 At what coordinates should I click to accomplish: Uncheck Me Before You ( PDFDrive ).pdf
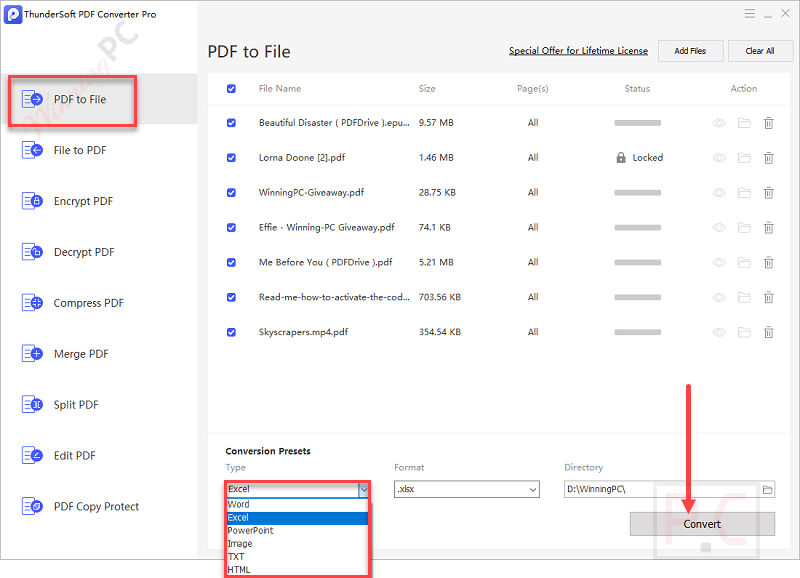tap(231, 262)
